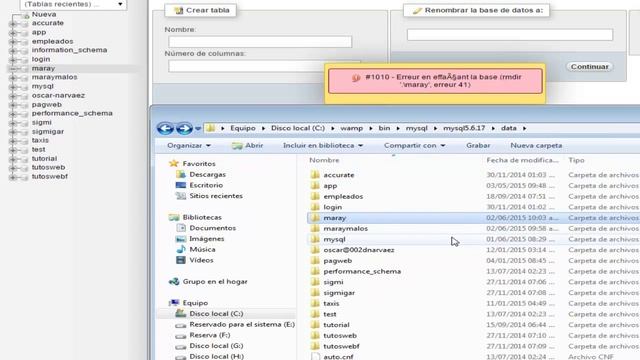Dismiss the #1010 error message box

[x=435, y=81]
